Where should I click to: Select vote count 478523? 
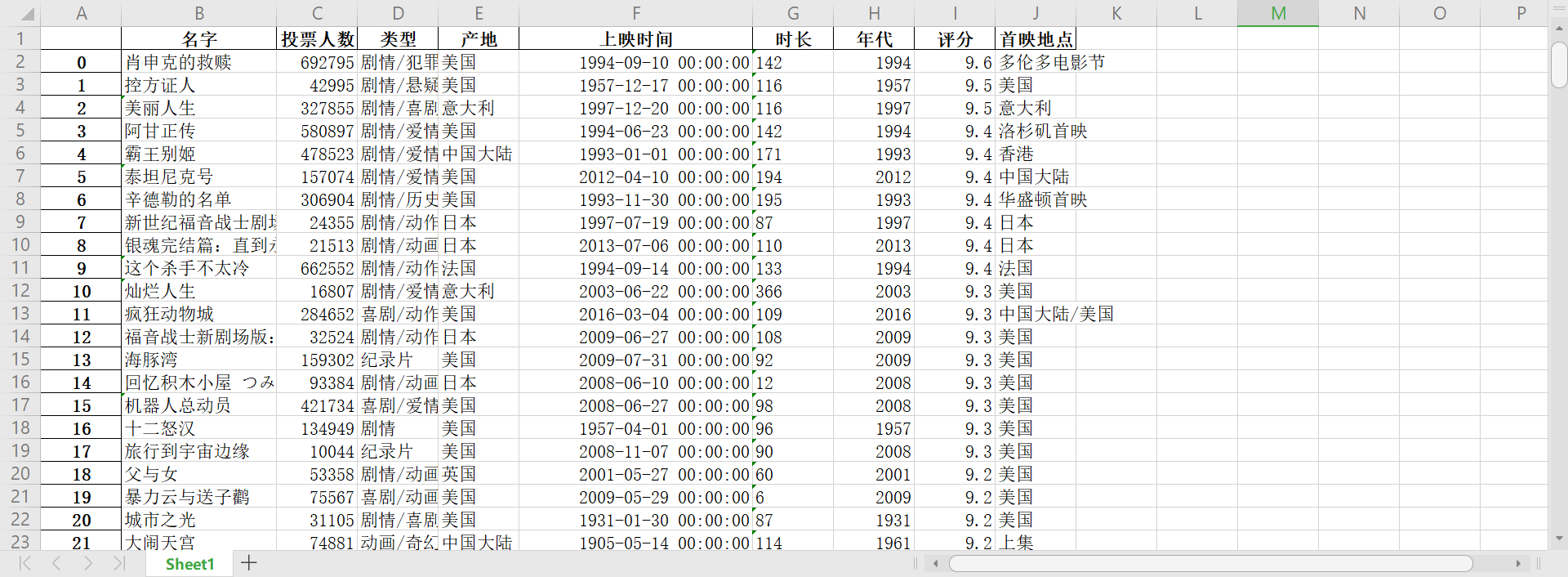point(317,154)
